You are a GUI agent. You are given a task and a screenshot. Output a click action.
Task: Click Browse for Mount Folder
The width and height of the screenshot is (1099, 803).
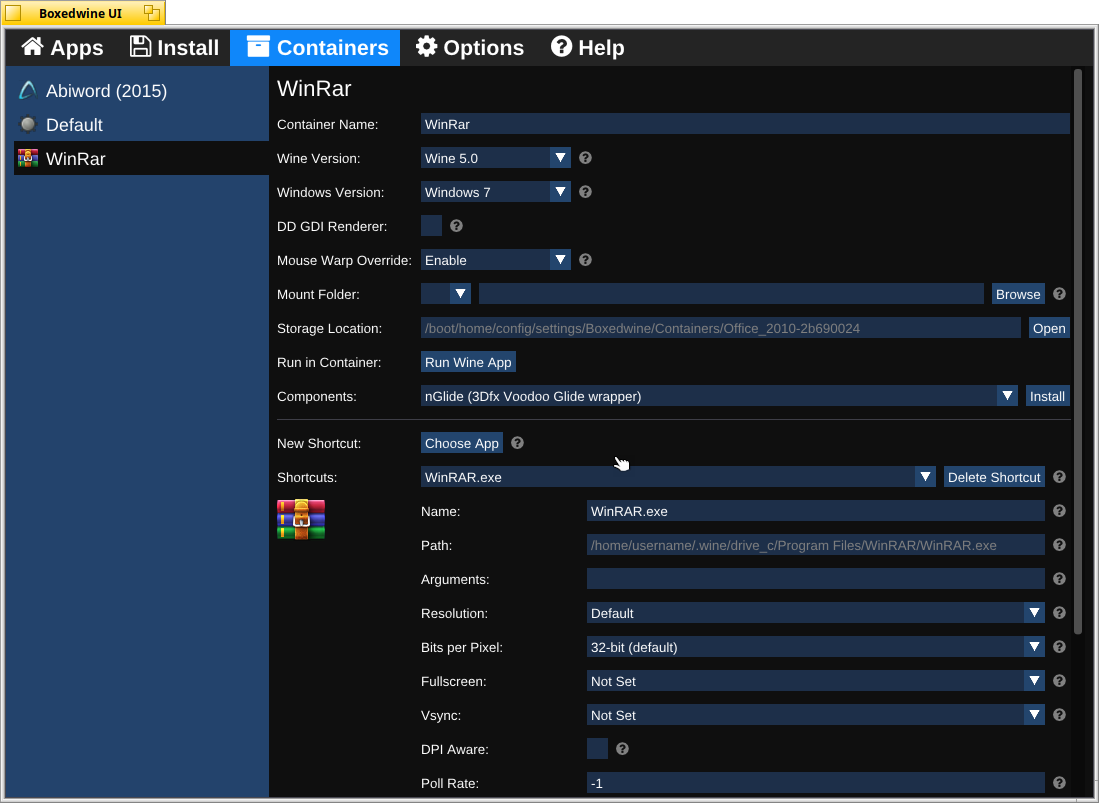(x=1018, y=294)
